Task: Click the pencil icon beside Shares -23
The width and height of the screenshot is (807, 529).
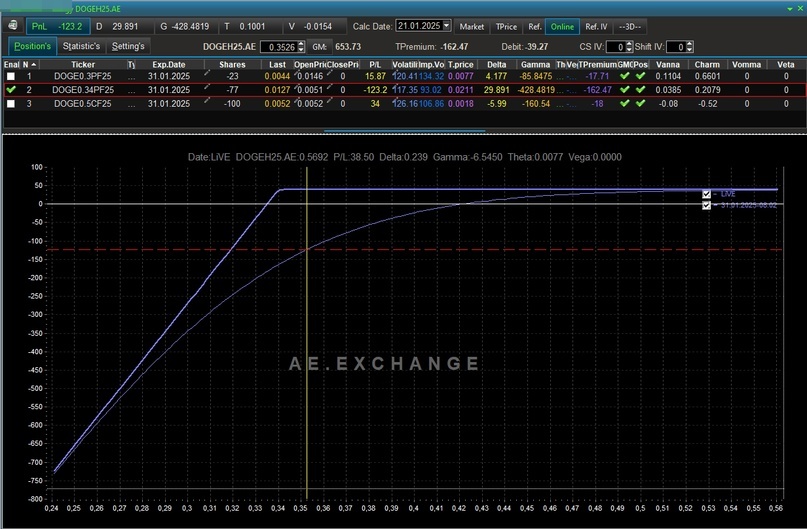Action: [207, 74]
